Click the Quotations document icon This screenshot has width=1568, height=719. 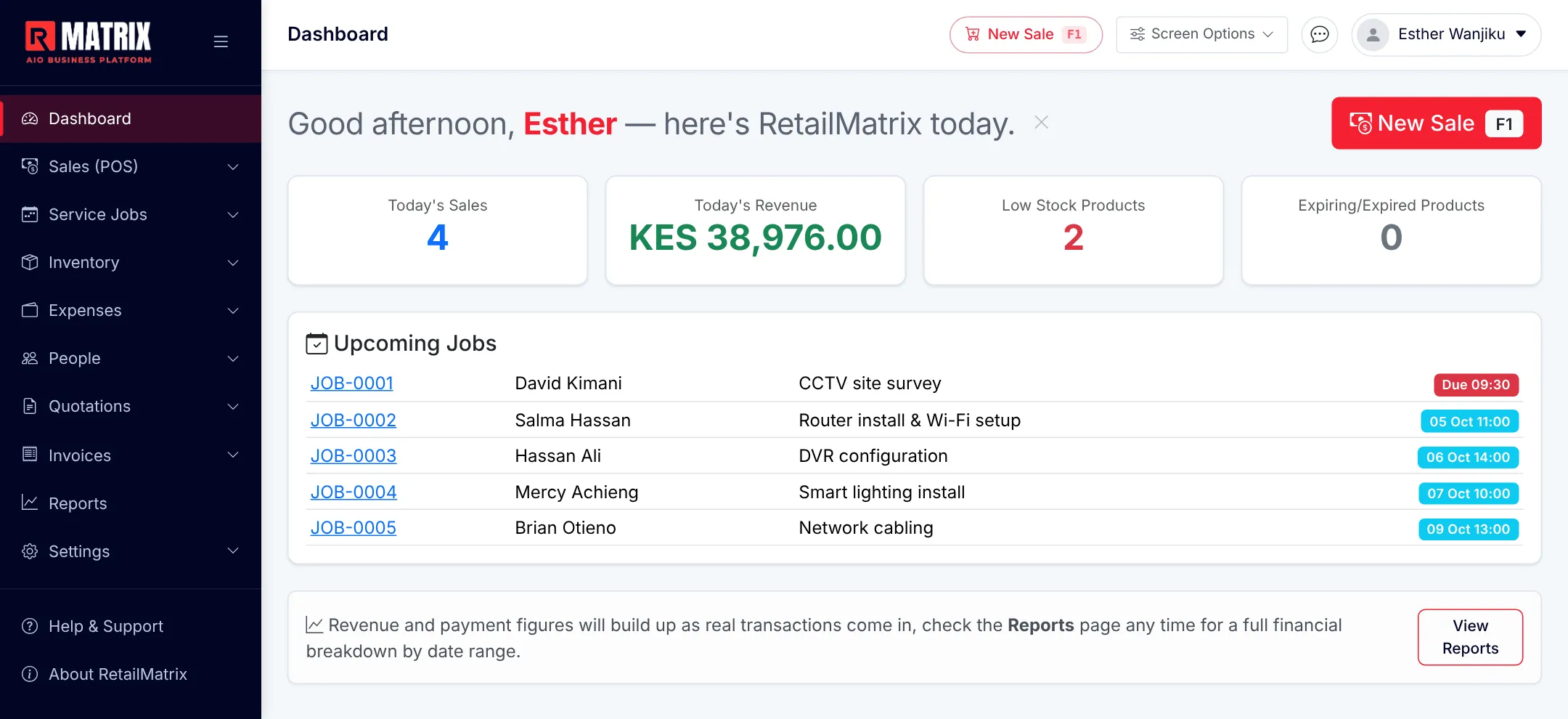[30, 406]
